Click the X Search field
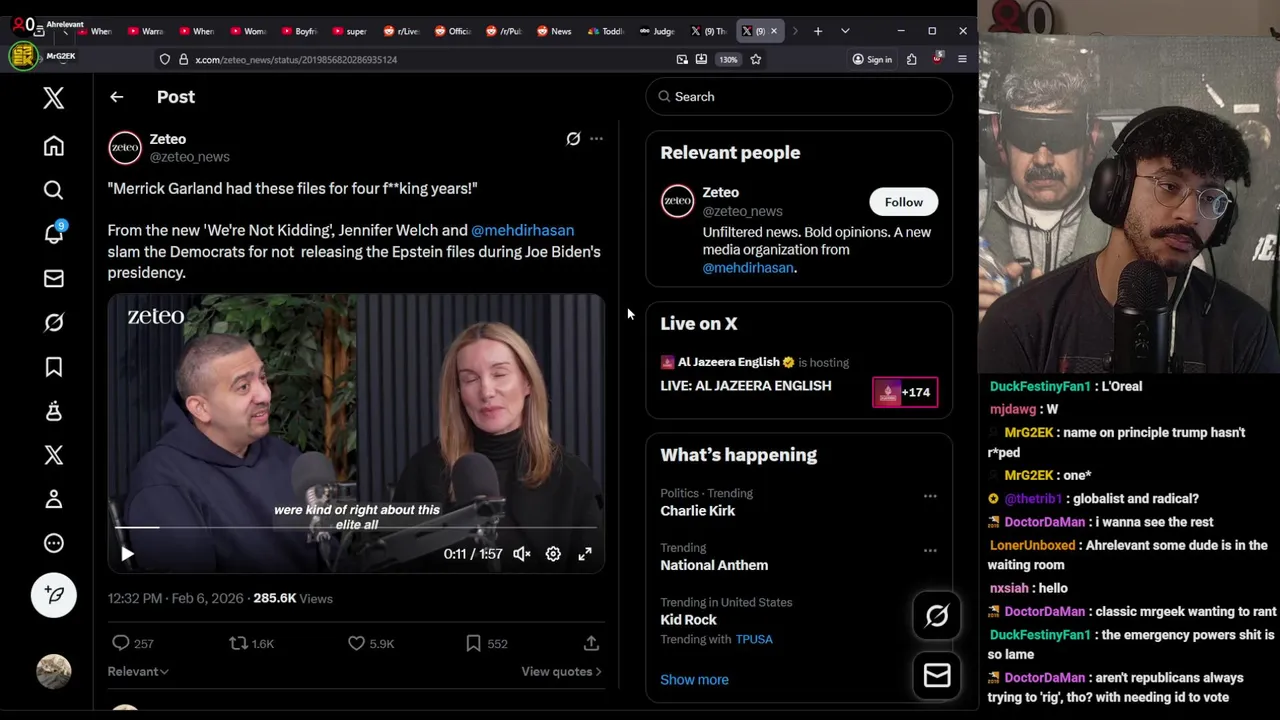1280x720 pixels. click(799, 97)
